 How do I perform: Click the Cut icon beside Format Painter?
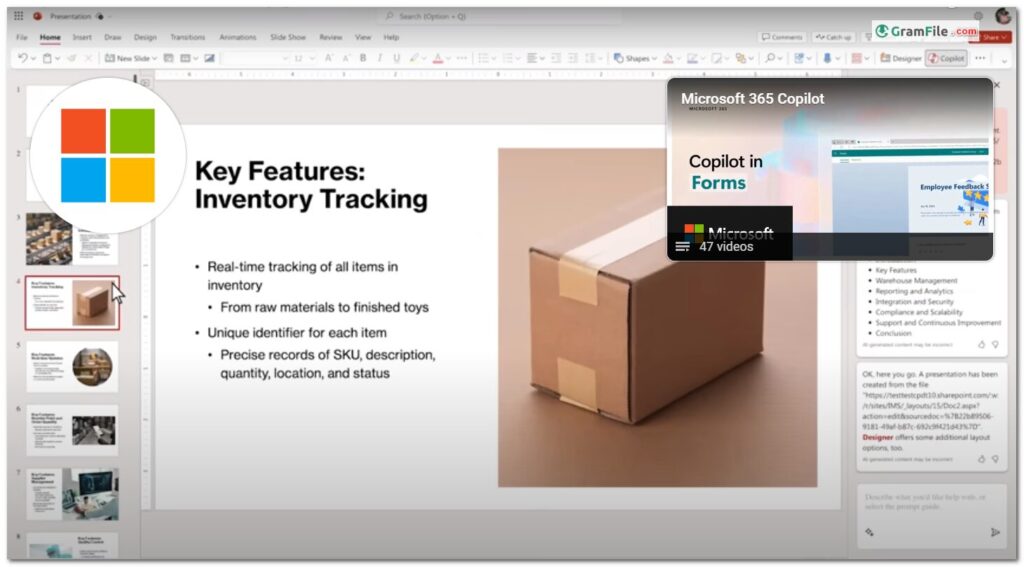(88, 58)
